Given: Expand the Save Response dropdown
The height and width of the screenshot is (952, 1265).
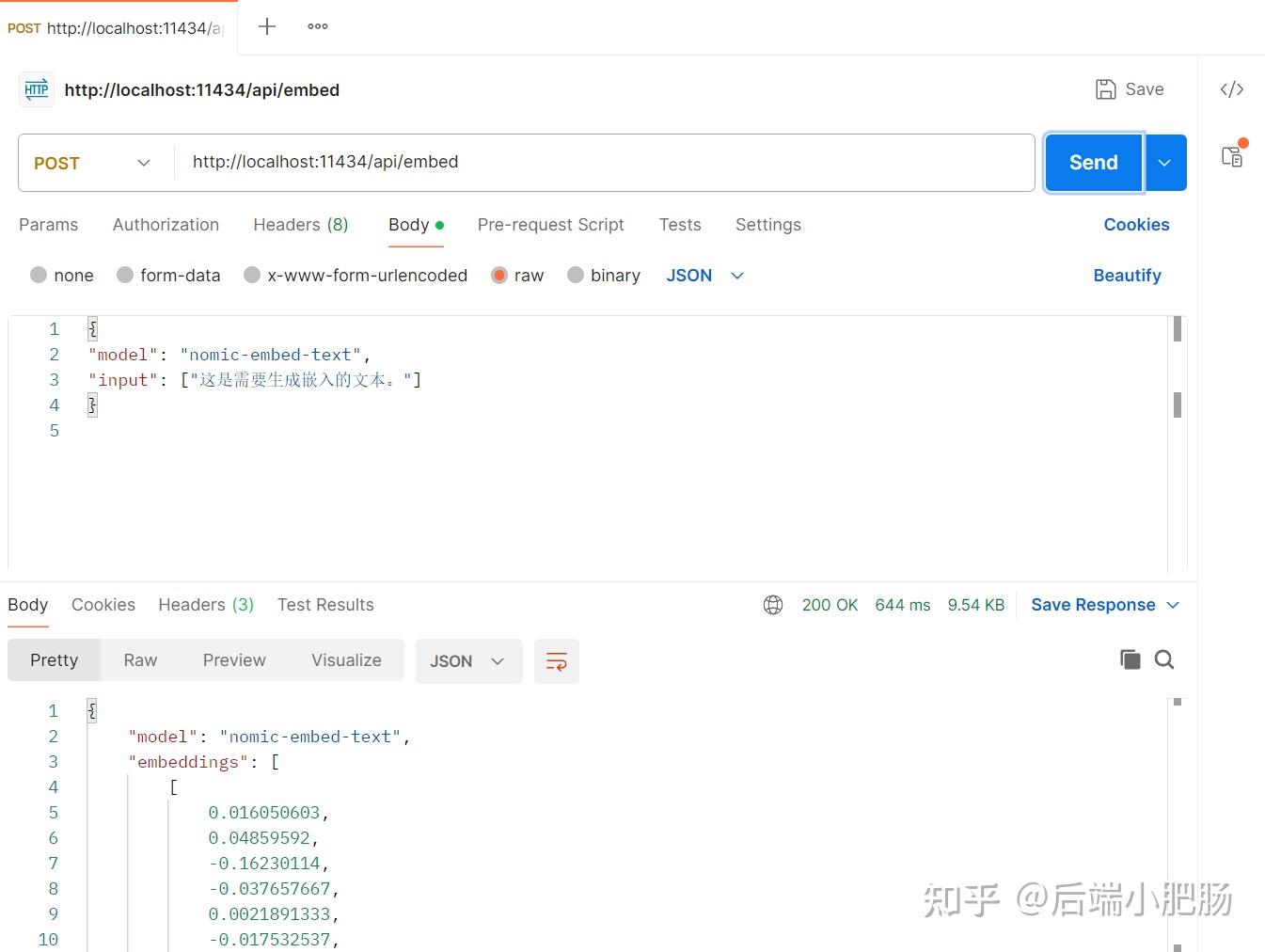Looking at the screenshot, I should 1173,605.
